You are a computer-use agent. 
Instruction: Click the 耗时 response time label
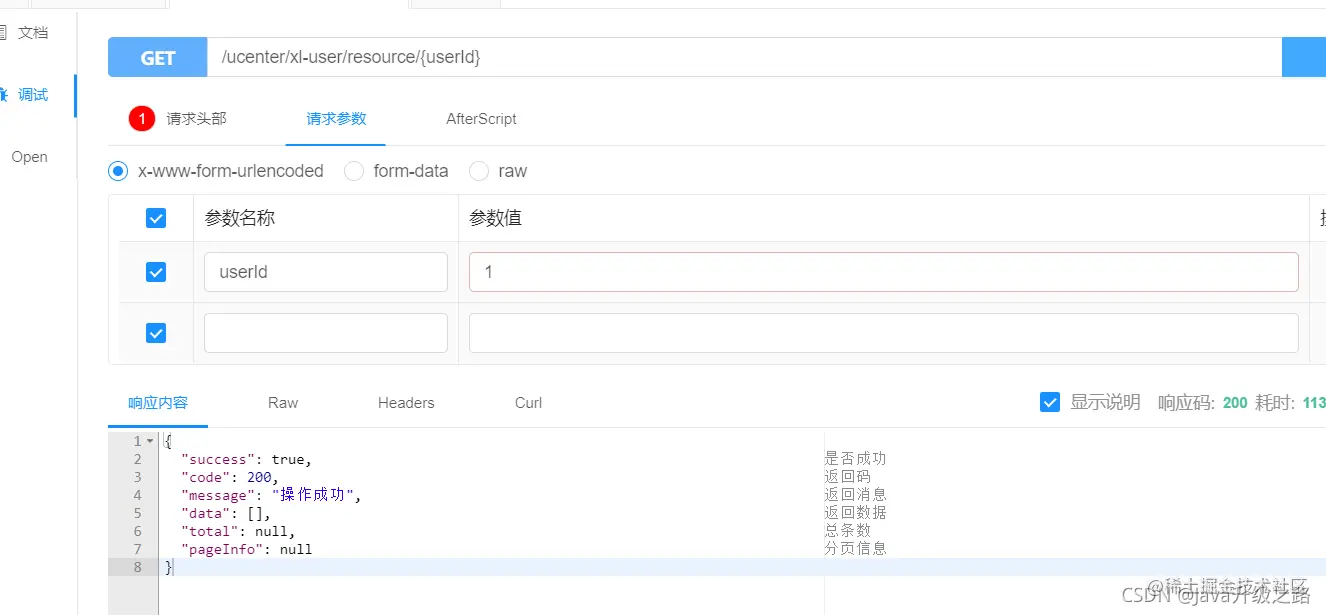tap(1275, 403)
